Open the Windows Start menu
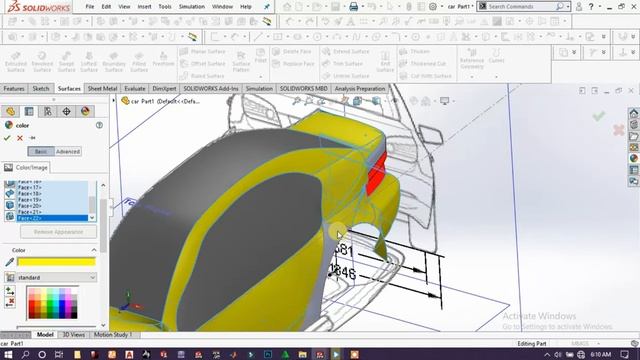640x360 pixels. [8, 354]
